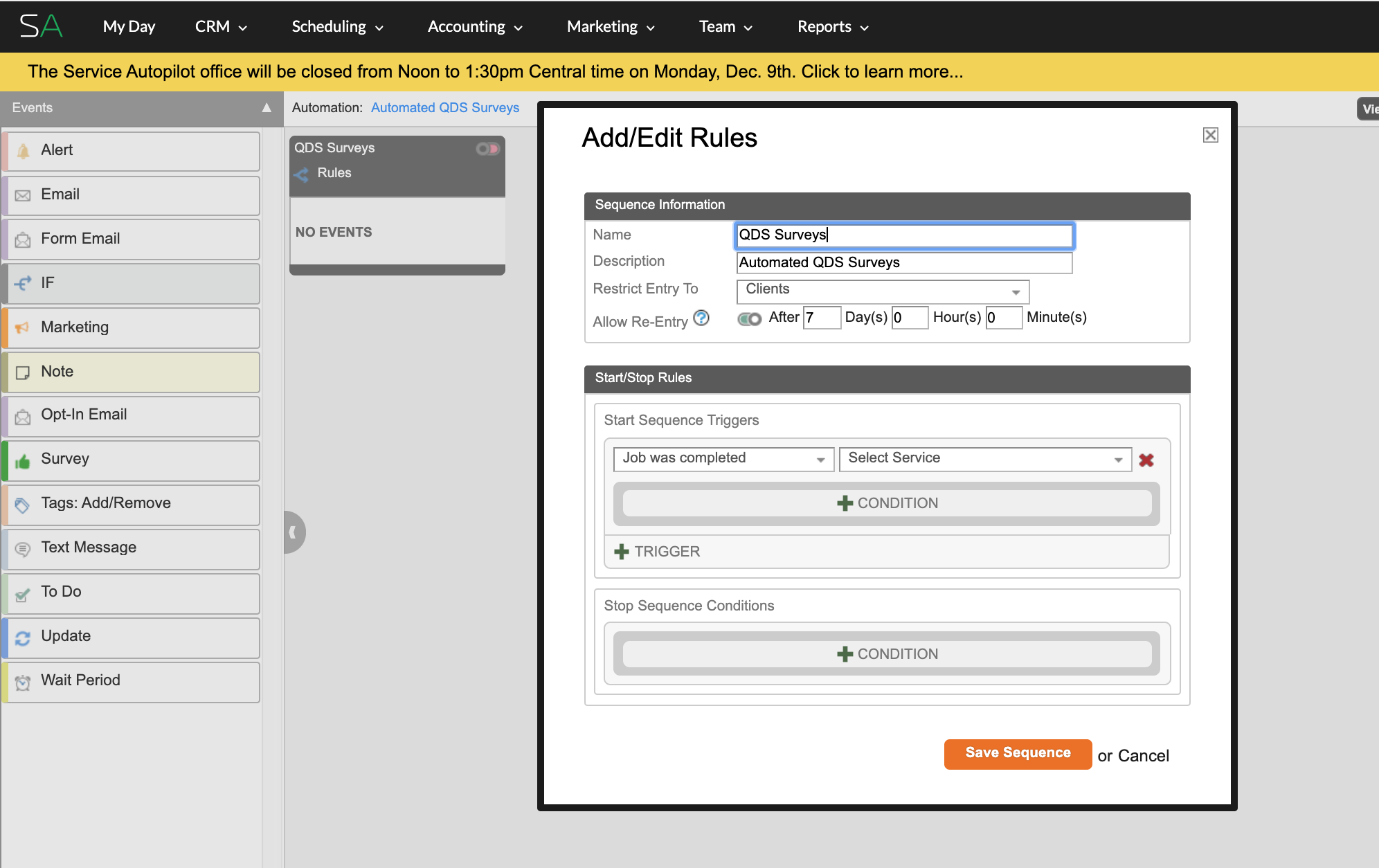Click the Update refresh icon
Viewport: 1379px width, 868px height.
coord(23,638)
